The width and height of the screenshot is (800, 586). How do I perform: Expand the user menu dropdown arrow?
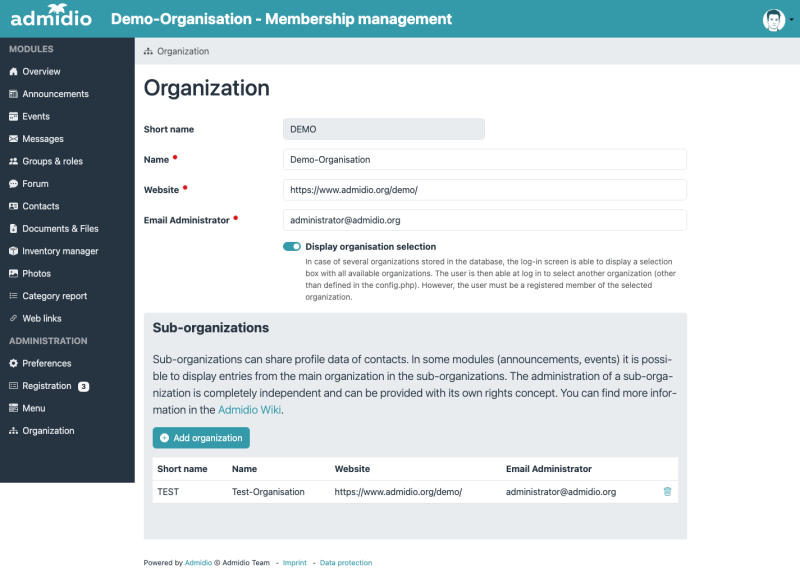click(x=791, y=20)
